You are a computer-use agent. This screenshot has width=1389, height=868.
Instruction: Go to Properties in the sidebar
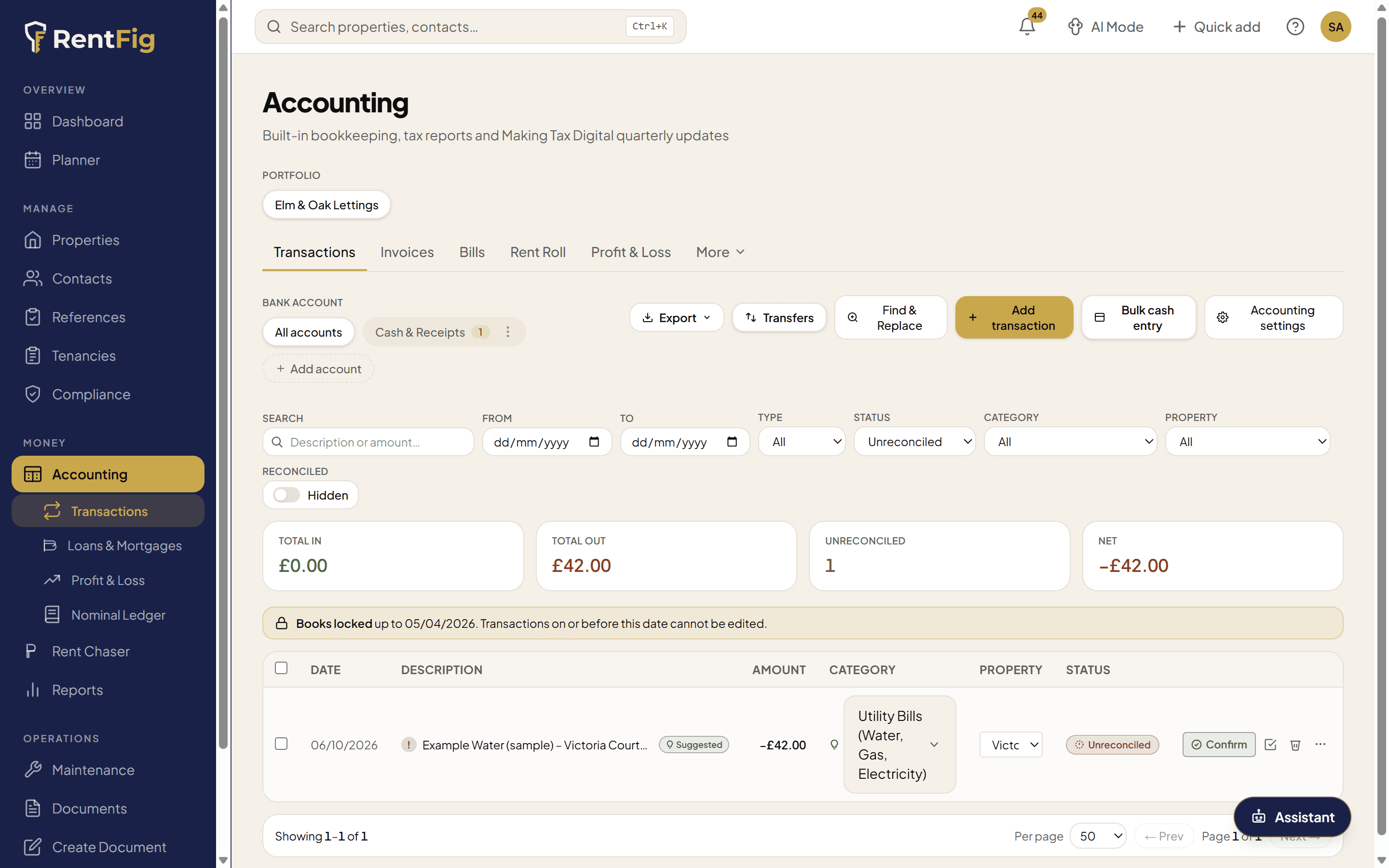tap(108, 240)
